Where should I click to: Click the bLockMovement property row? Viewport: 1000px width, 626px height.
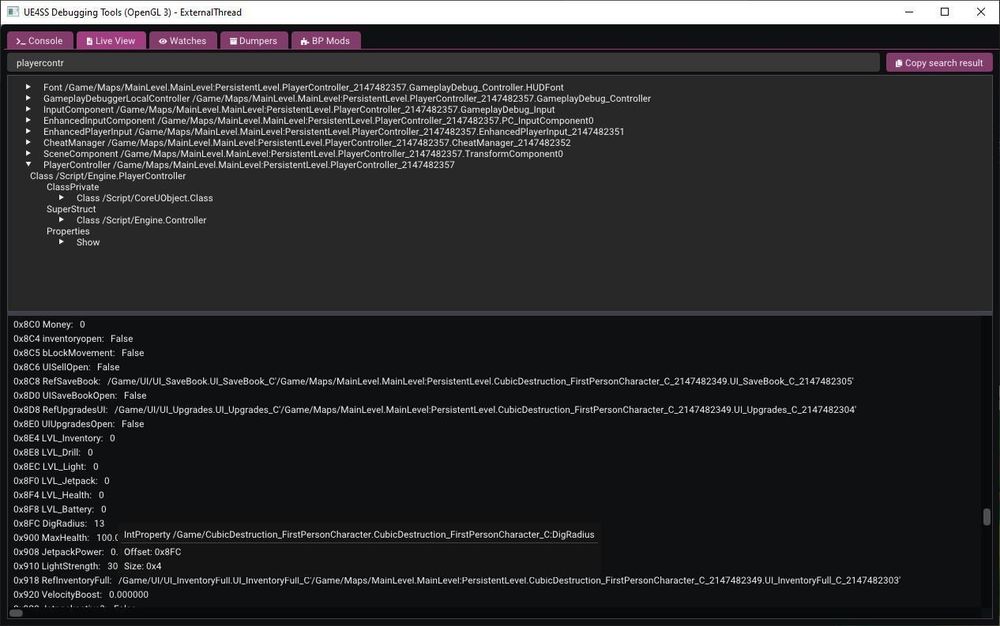click(78, 353)
